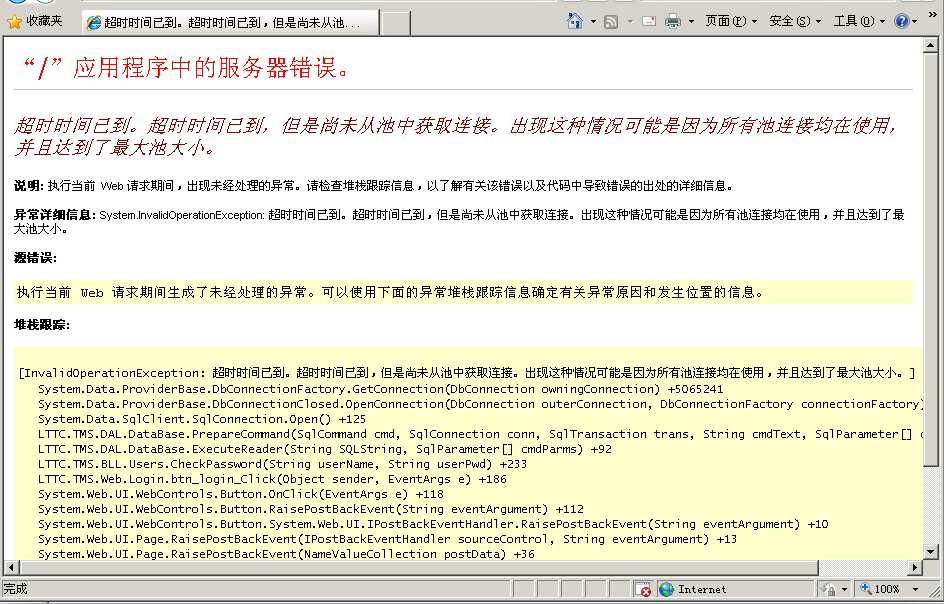Click the Home page icon
This screenshot has width=944, height=604.
pyautogui.click(x=575, y=21)
